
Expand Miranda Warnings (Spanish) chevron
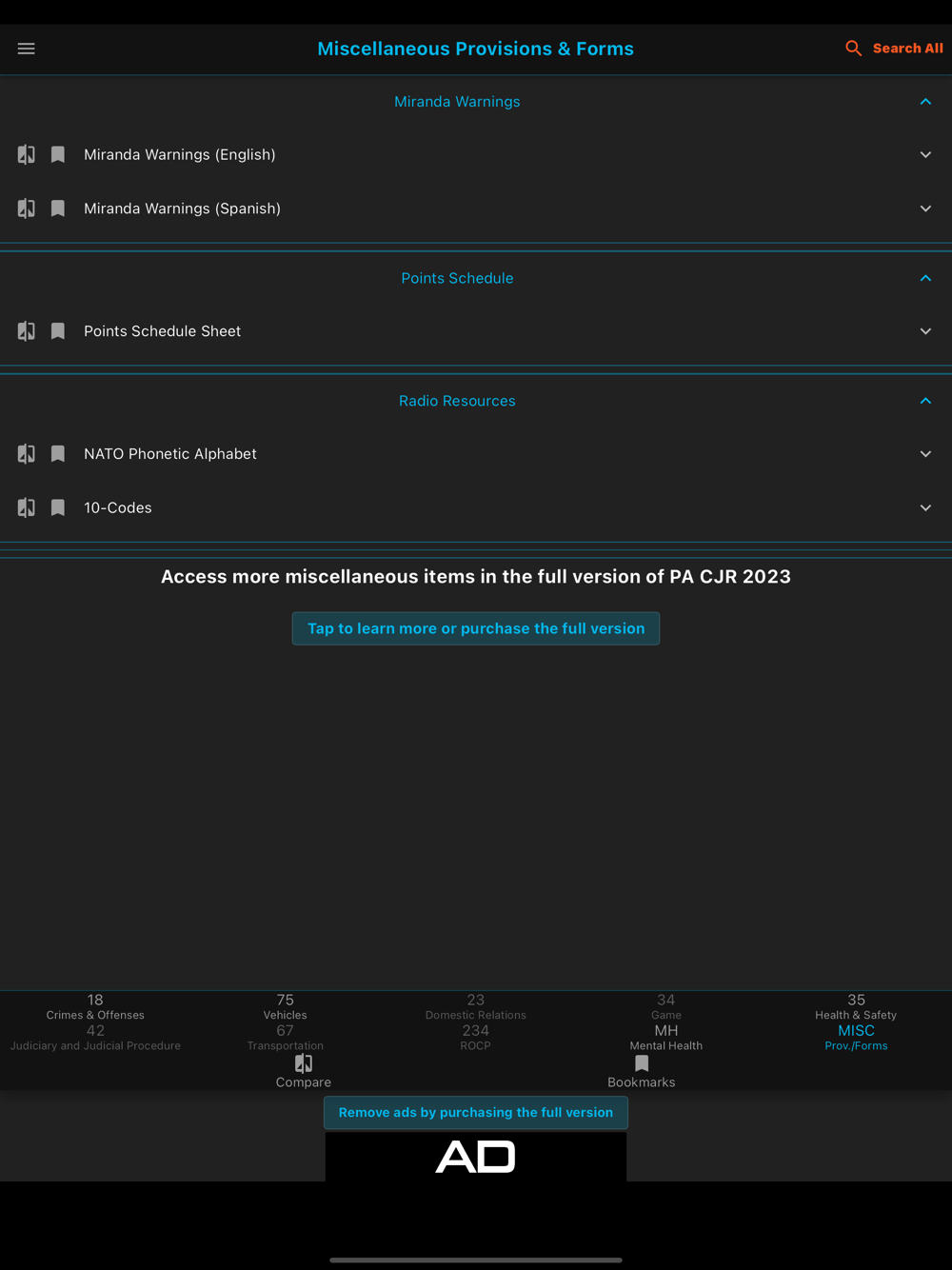pyautogui.click(x=925, y=208)
